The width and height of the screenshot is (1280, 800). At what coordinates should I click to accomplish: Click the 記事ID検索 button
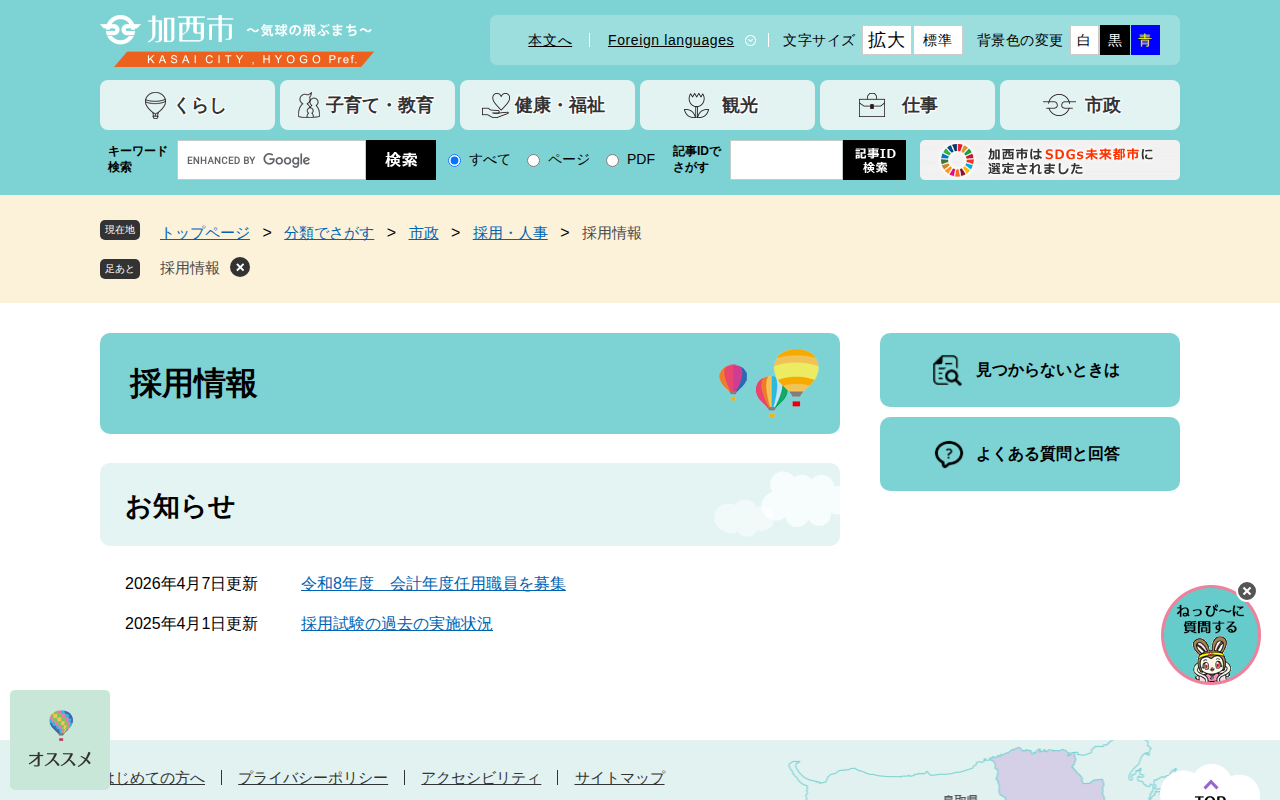pyautogui.click(x=875, y=160)
